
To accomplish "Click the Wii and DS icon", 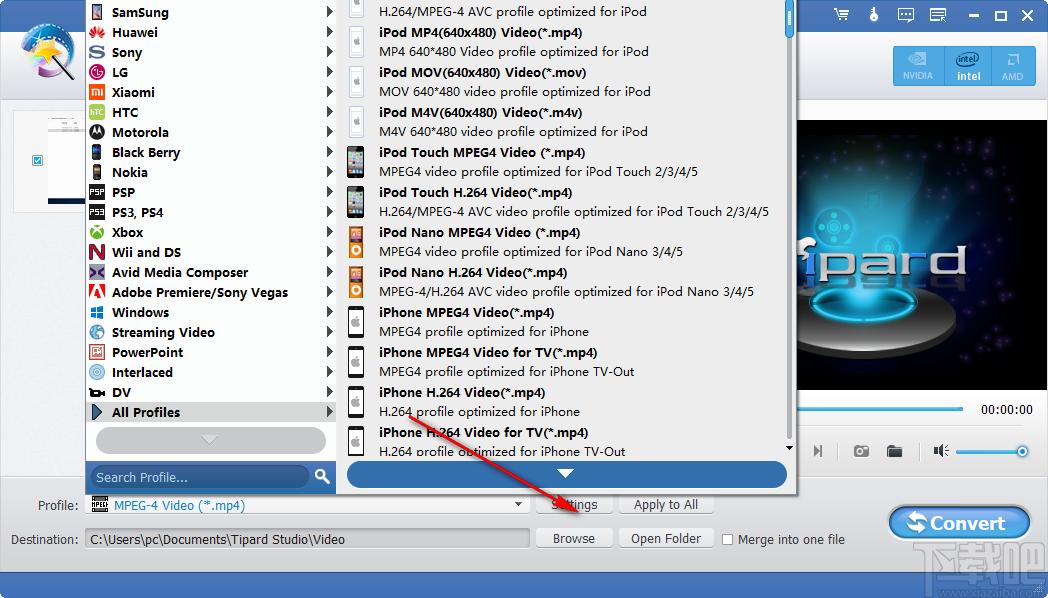I will coord(97,252).
